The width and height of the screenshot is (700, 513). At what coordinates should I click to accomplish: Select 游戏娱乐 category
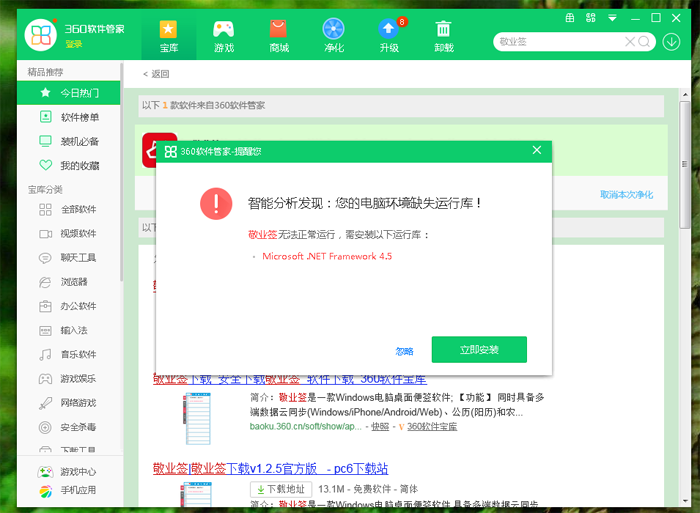(69, 379)
